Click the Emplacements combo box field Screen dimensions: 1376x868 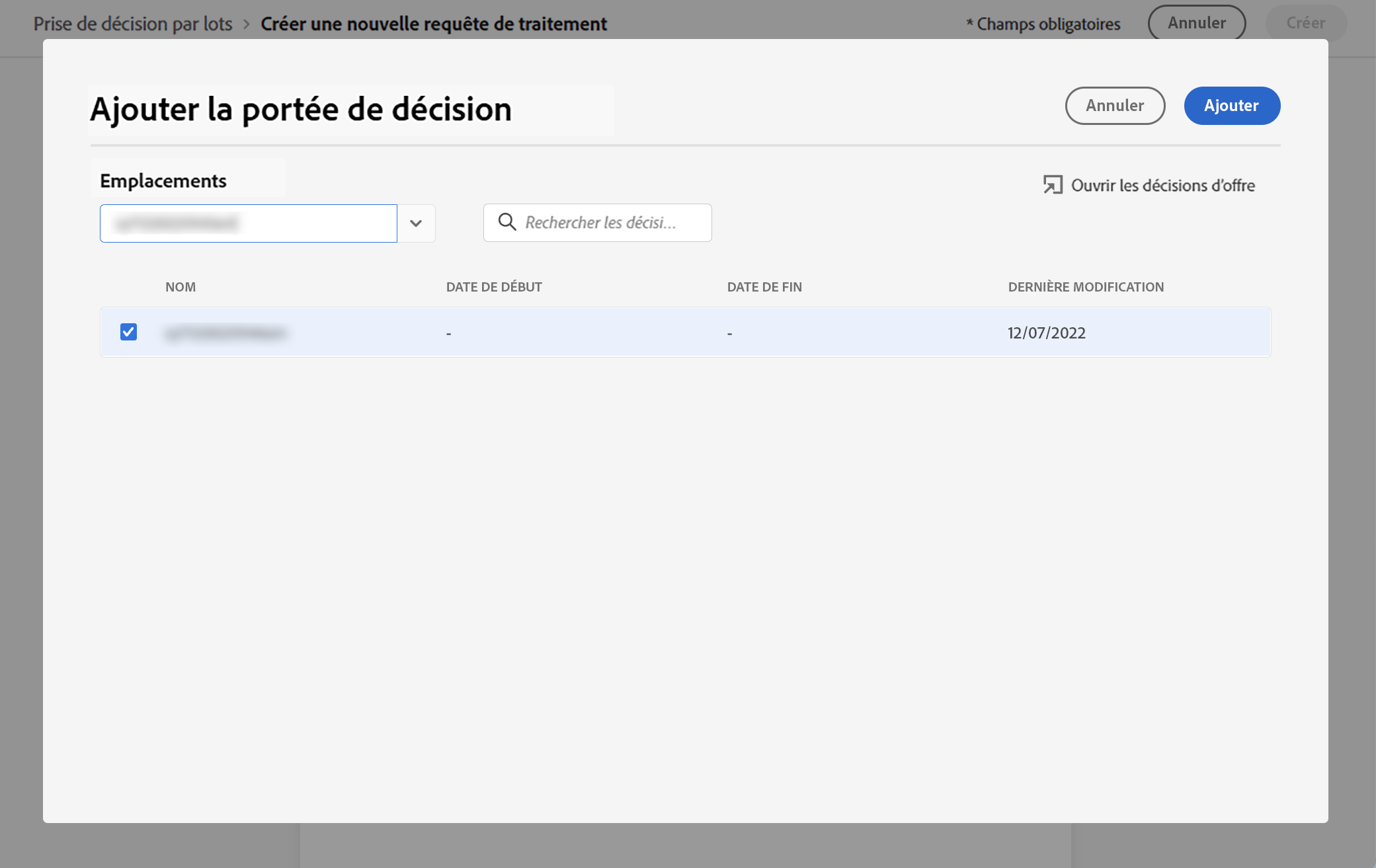(x=248, y=223)
